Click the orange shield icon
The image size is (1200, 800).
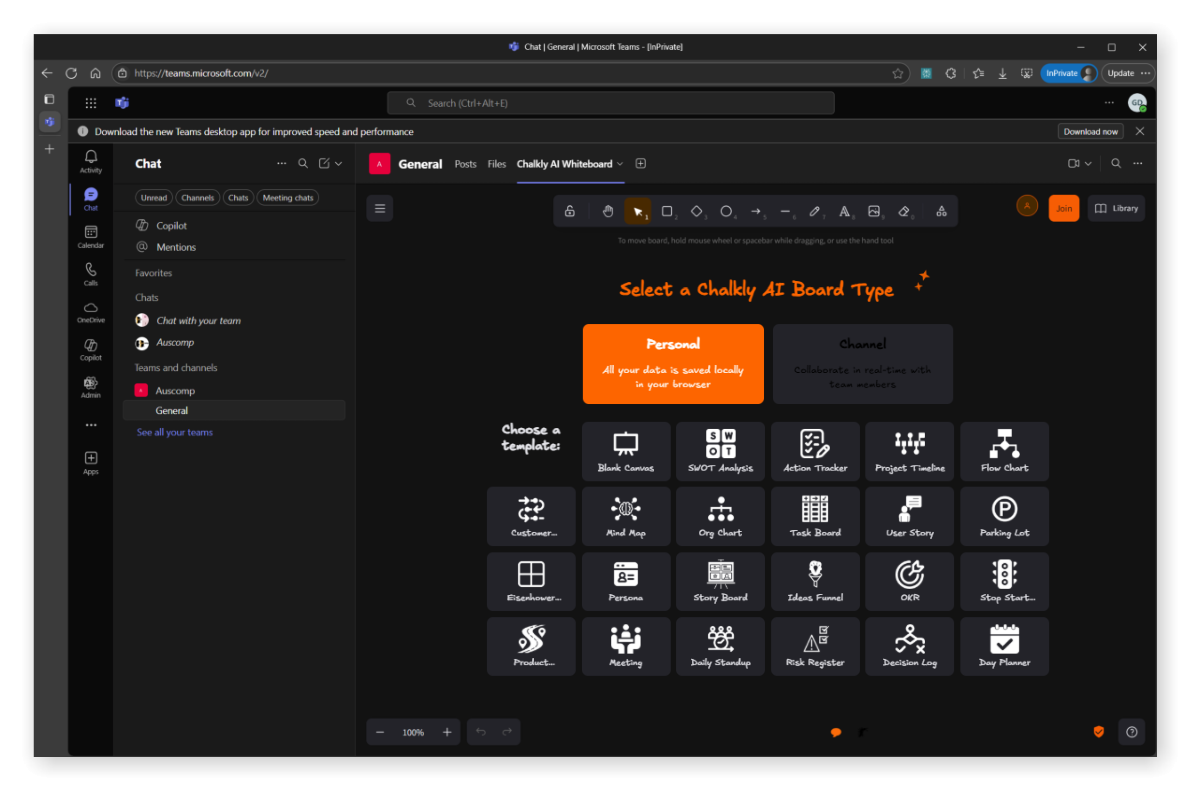pyautogui.click(x=1099, y=732)
